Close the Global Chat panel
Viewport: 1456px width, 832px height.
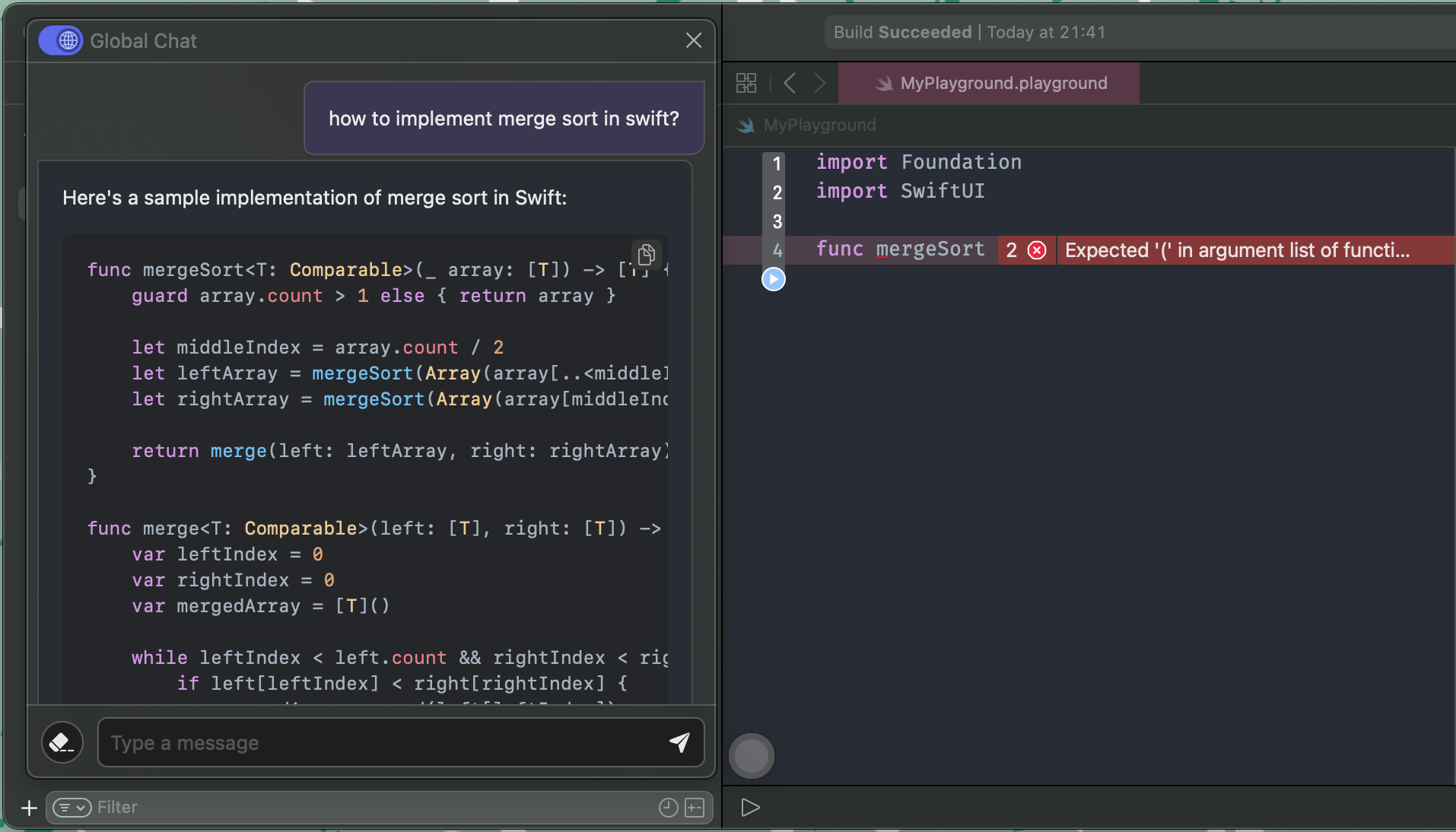(x=693, y=40)
